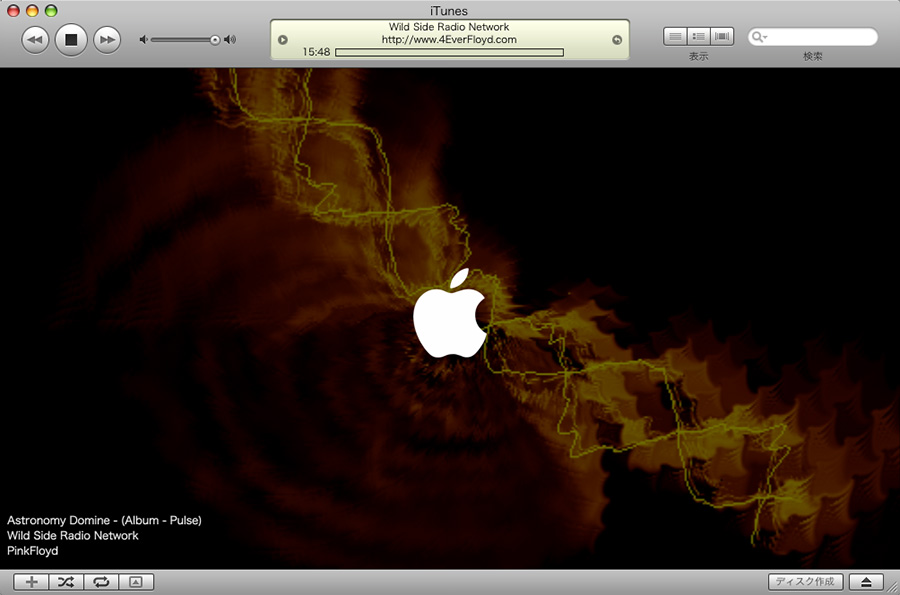Click the rewind previous track button

35,40
